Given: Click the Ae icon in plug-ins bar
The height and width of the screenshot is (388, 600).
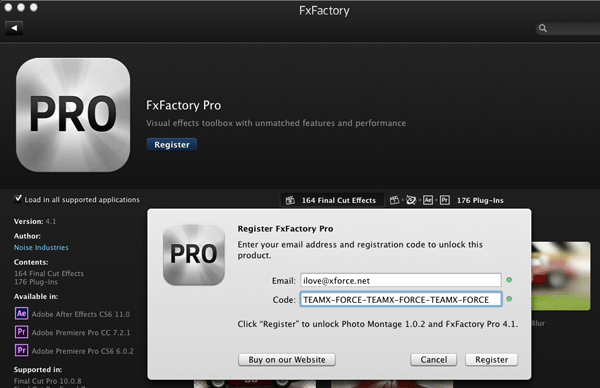Looking at the screenshot, I should point(428,200).
